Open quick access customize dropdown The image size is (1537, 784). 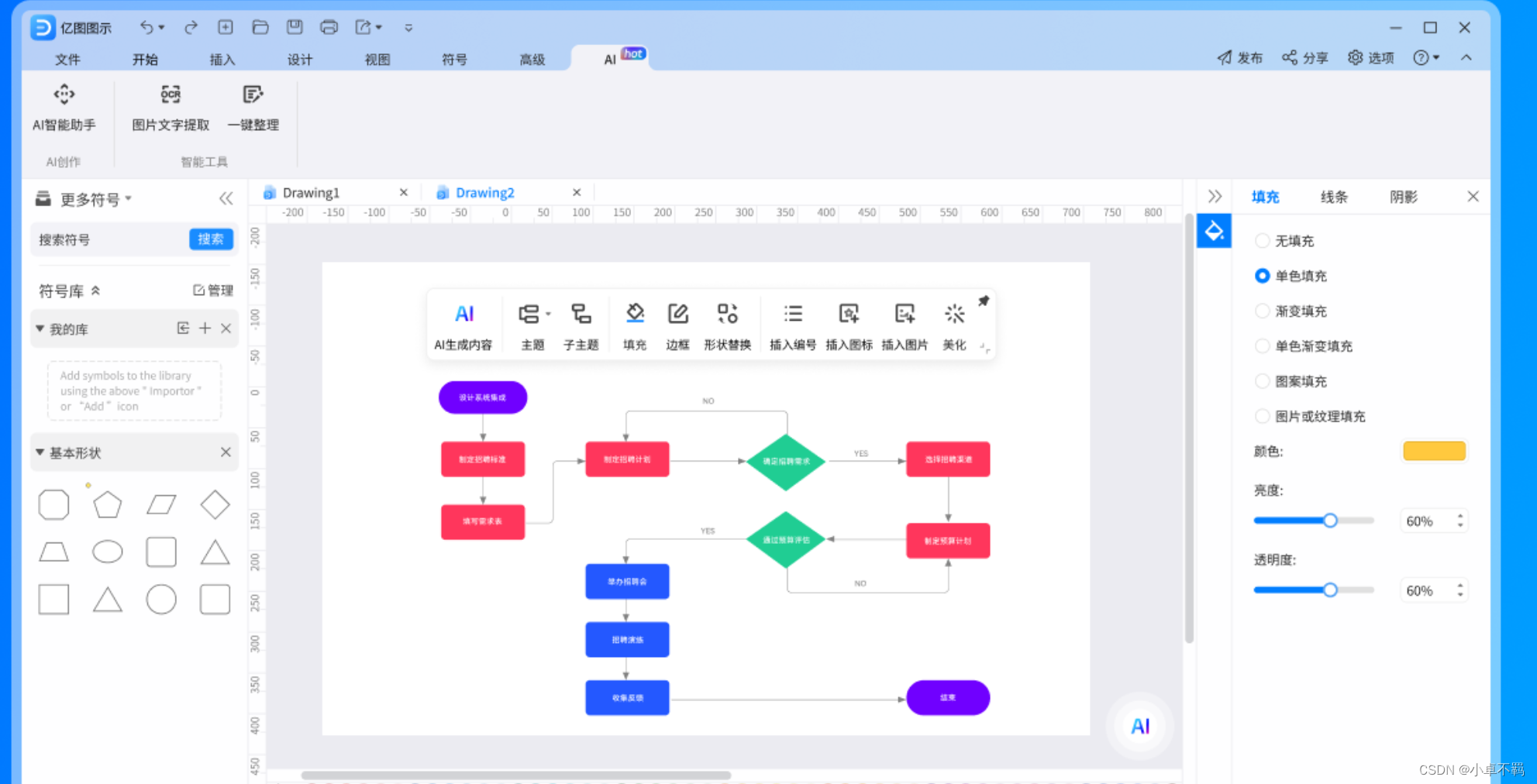coord(408,28)
